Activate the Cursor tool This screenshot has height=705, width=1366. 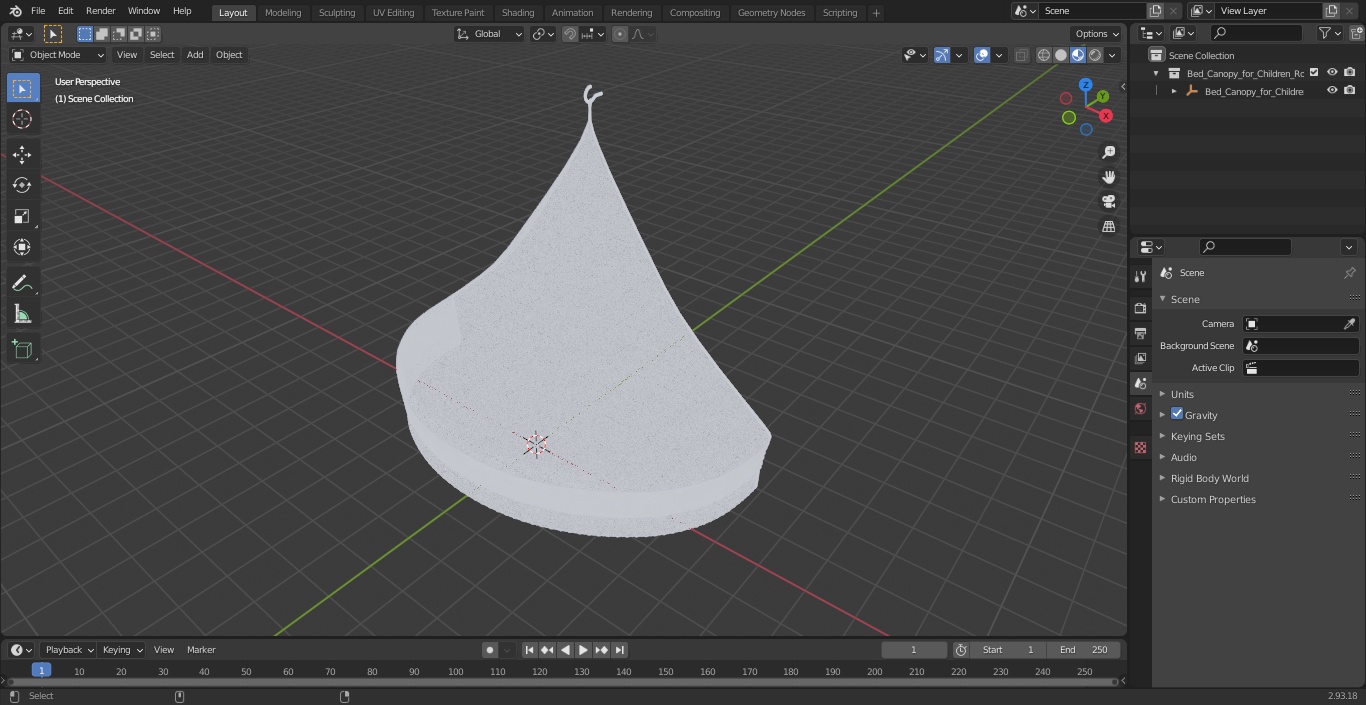(x=22, y=119)
